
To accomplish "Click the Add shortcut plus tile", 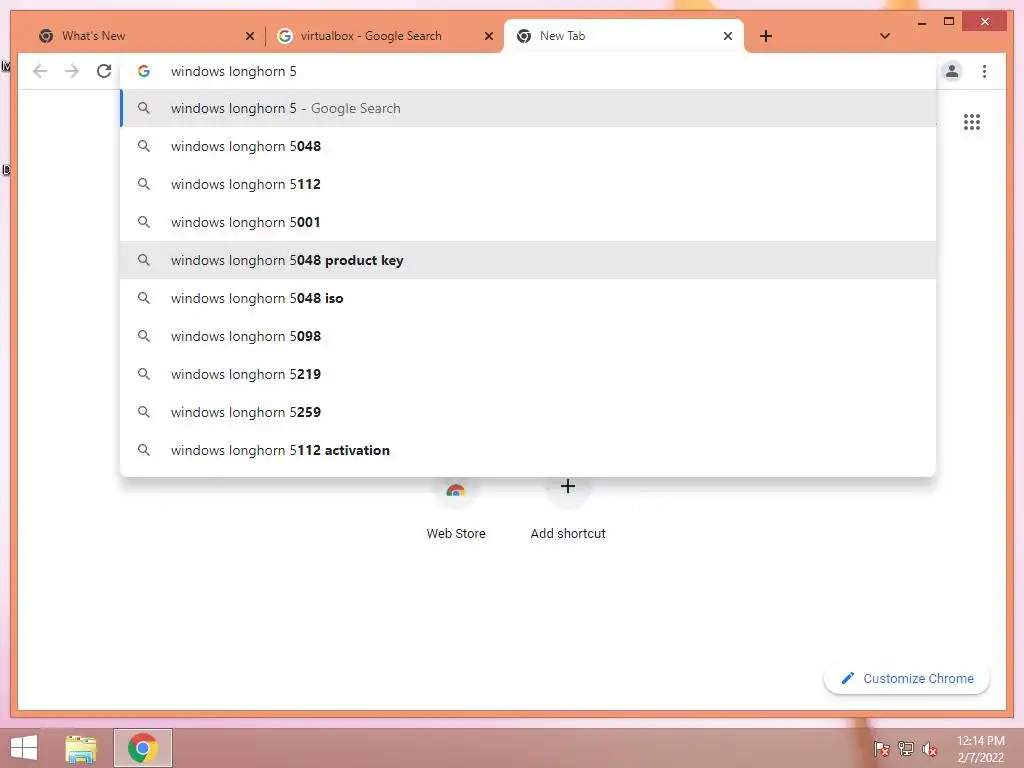I will point(568,509).
